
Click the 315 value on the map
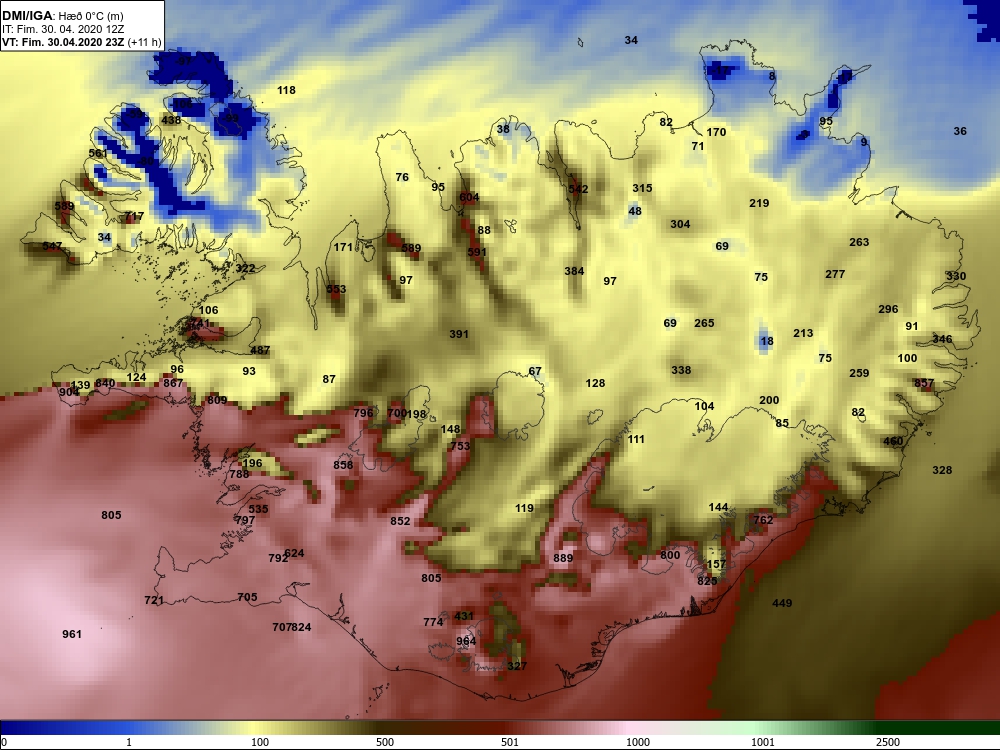coord(642,188)
